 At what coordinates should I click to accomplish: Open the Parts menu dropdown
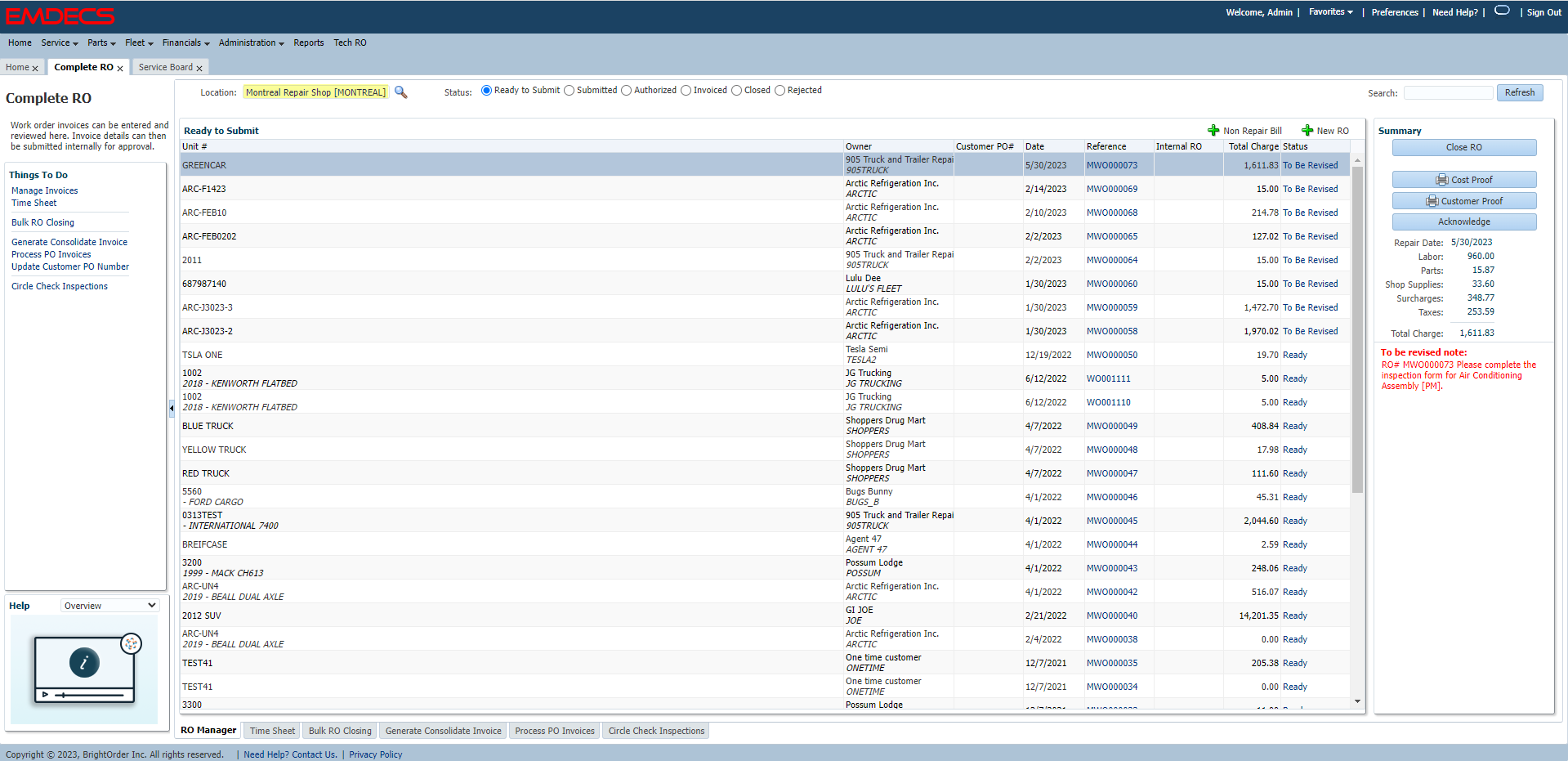(101, 43)
